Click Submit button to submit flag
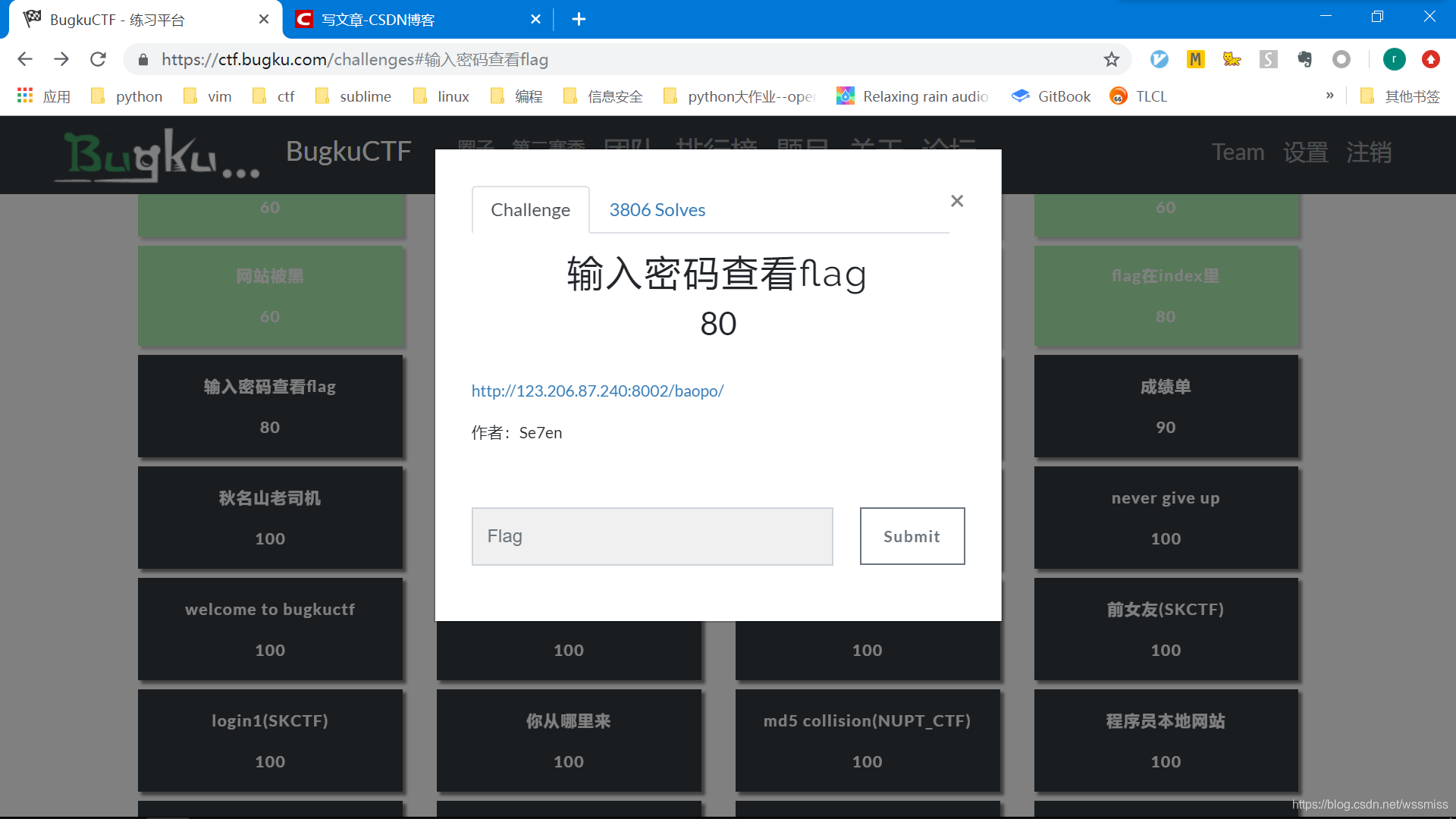 [x=911, y=536]
